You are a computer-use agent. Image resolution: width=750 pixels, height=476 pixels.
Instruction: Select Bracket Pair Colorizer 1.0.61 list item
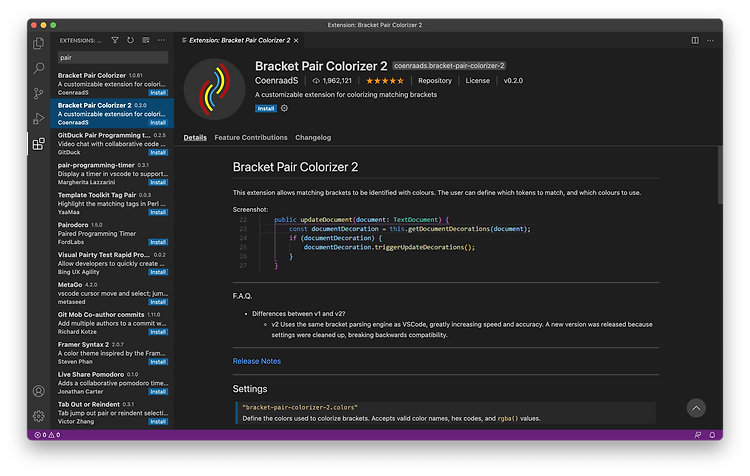point(112,84)
